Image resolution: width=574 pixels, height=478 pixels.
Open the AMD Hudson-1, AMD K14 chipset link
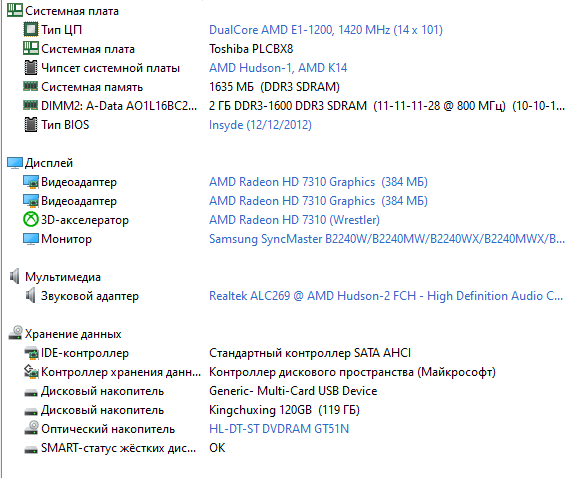tap(278, 68)
